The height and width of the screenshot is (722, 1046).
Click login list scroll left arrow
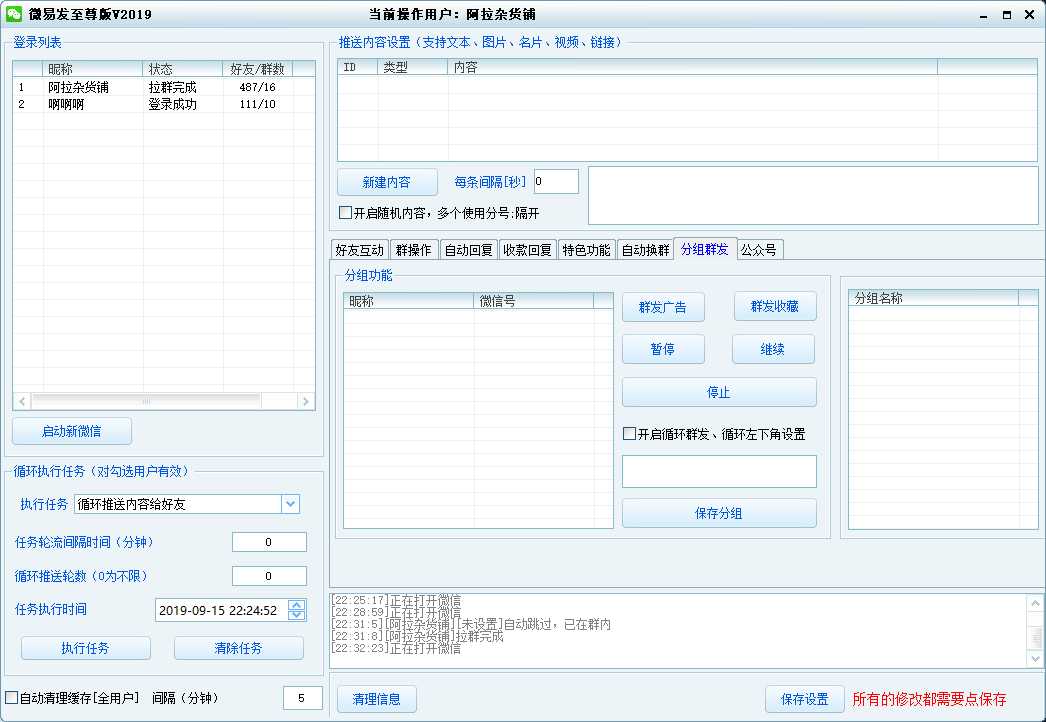tap(22, 401)
